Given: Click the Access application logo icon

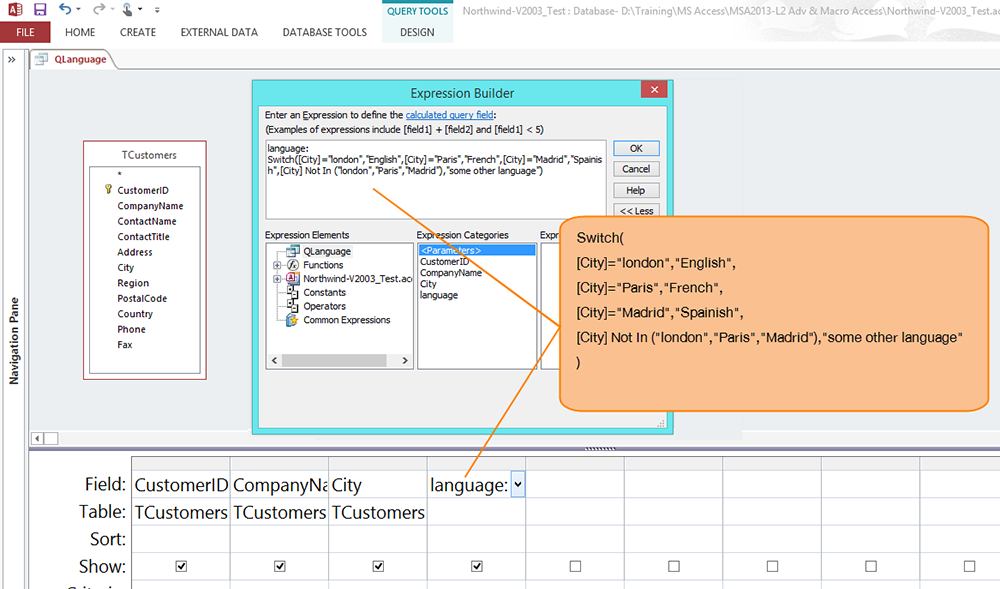Looking at the screenshot, I should [x=14, y=9].
